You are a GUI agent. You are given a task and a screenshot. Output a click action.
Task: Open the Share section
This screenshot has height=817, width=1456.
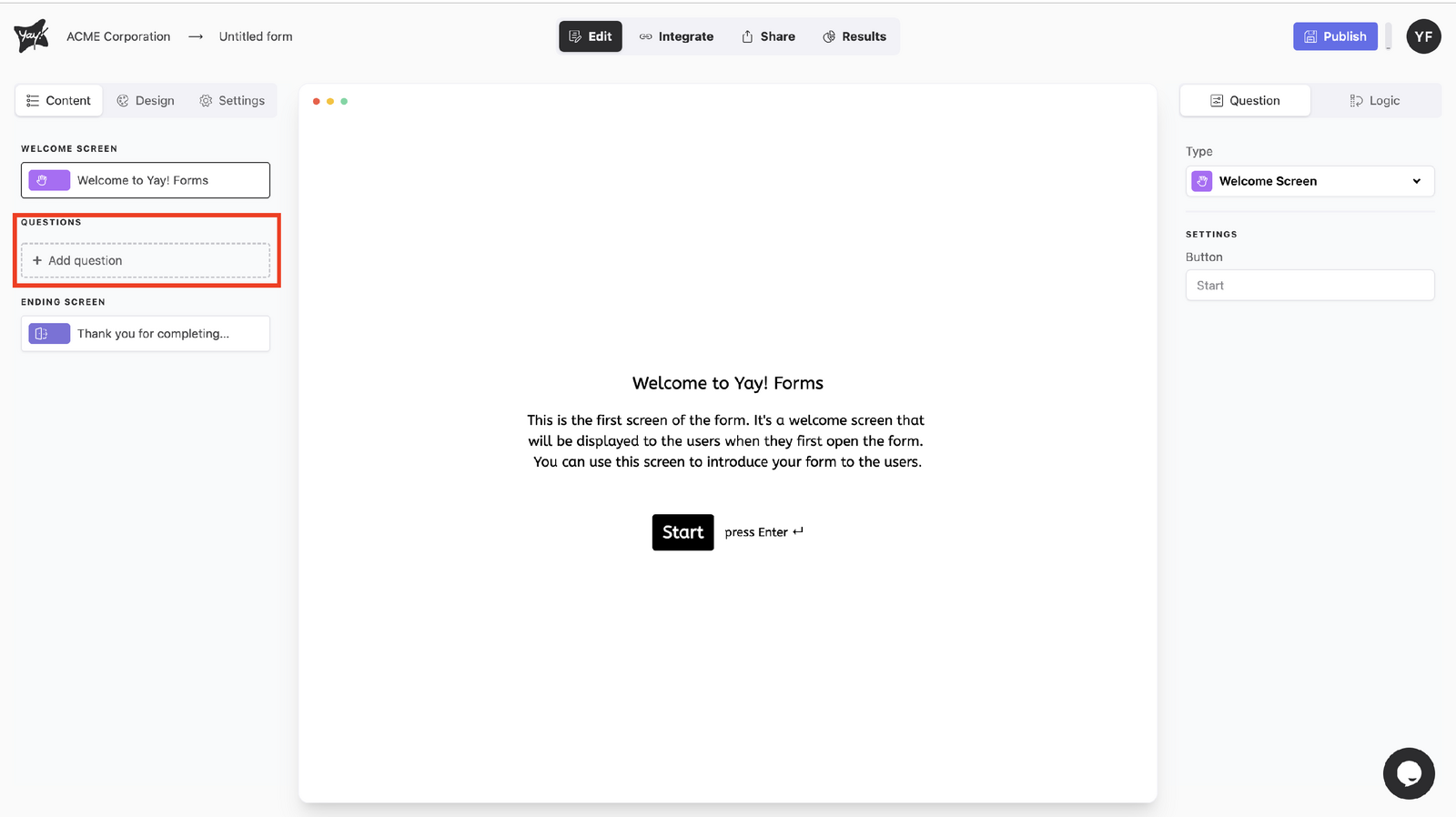tap(768, 36)
